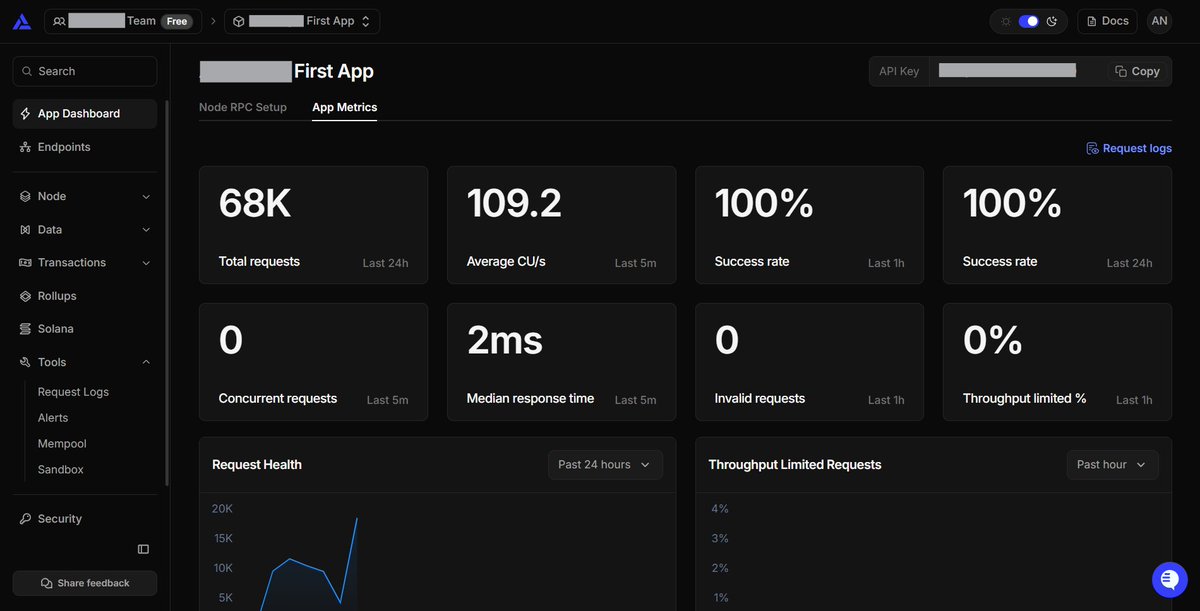The image size is (1200, 611).
Task: Click the Alchemy logo icon
Action: (x=21, y=21)
